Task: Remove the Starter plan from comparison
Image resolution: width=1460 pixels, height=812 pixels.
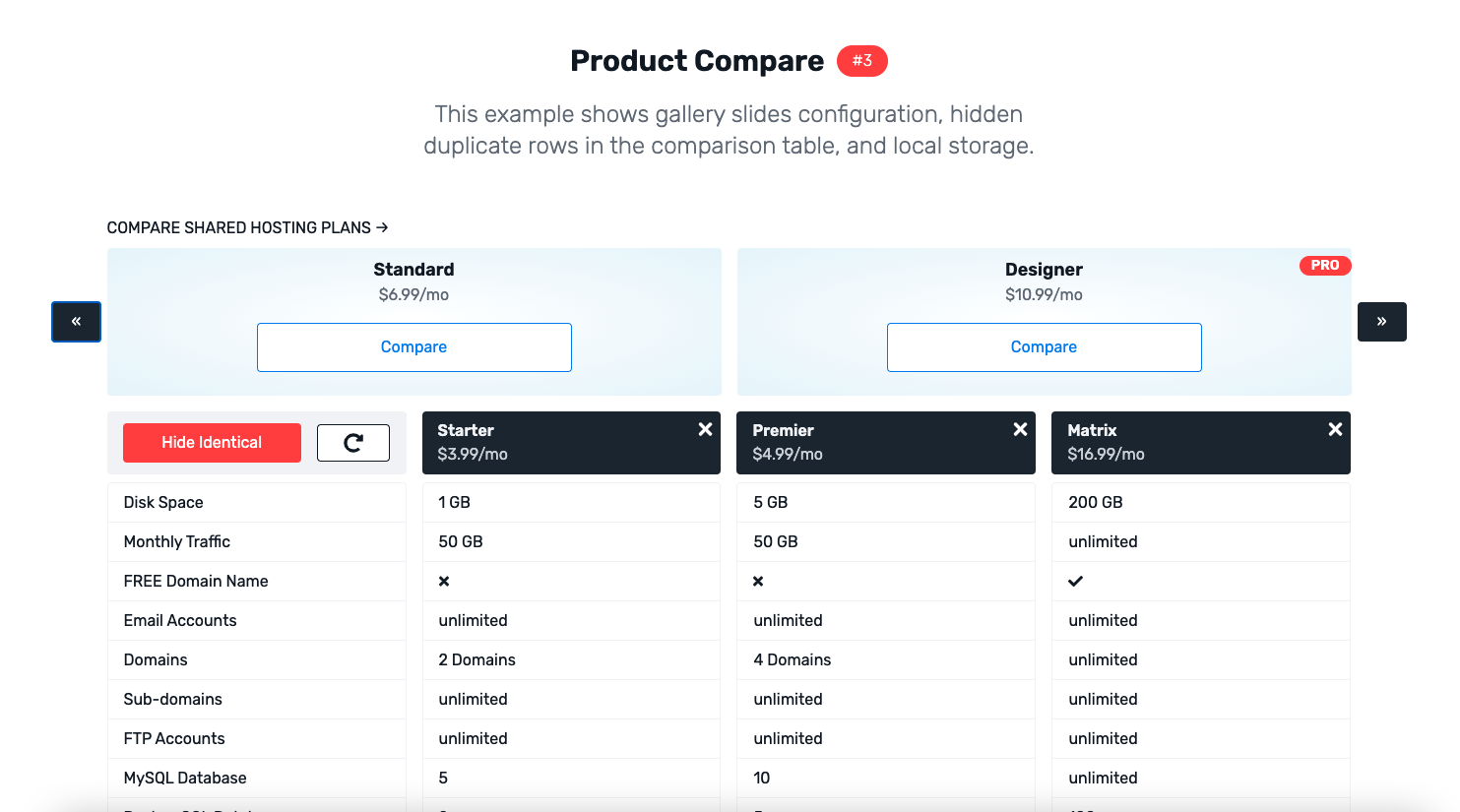Action: tap(705, 429)
